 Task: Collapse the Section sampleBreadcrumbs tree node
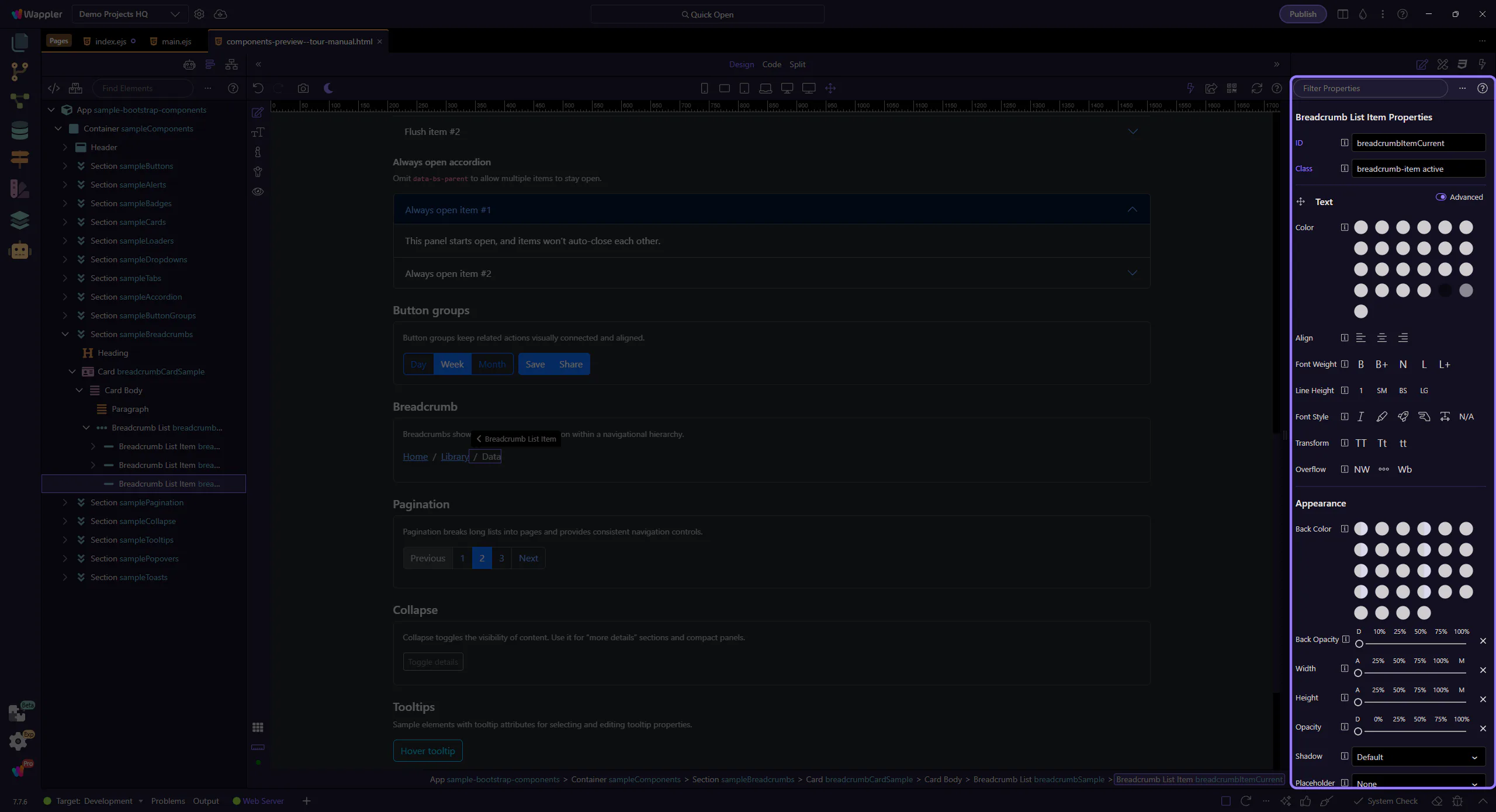[x=65, y=334]
